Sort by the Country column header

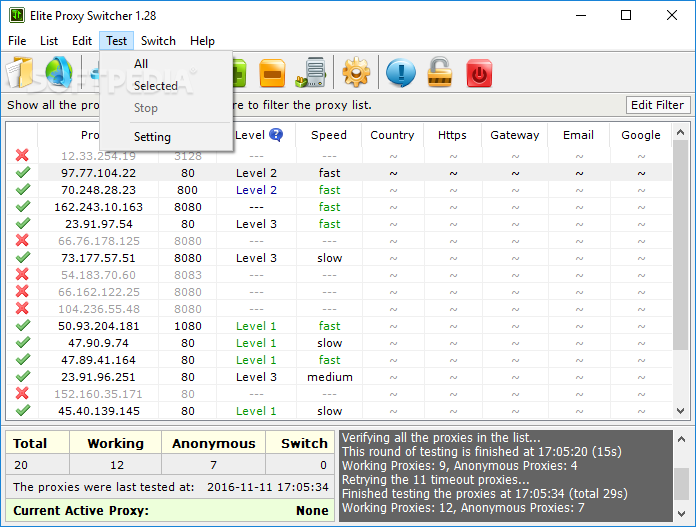click(392, 135)
